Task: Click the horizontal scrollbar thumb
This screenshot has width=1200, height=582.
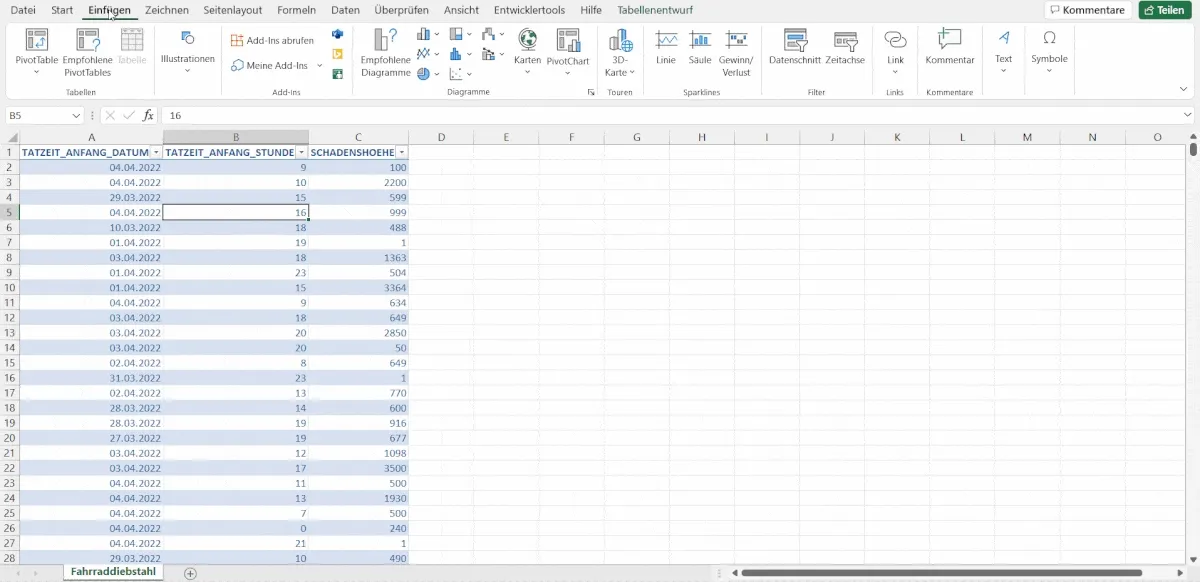Action: 941,573
